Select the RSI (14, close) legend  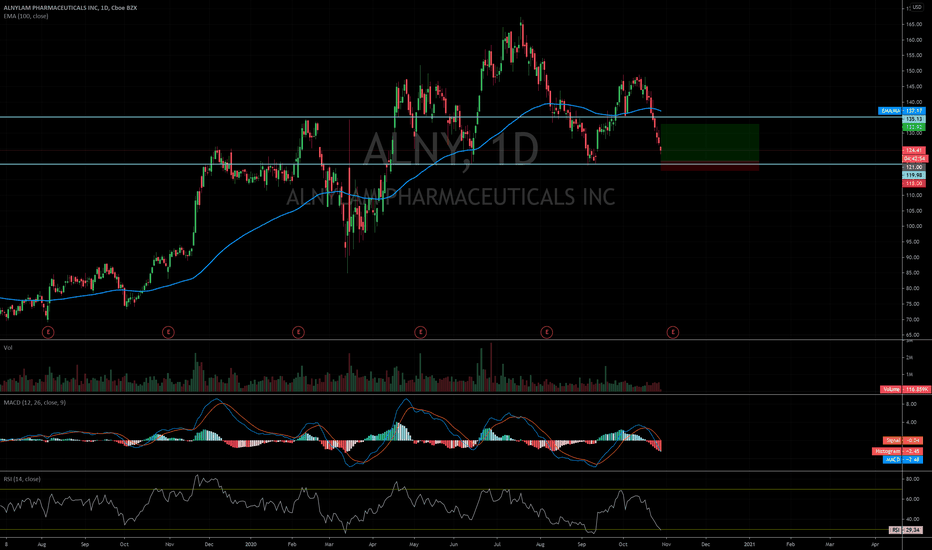22,479
